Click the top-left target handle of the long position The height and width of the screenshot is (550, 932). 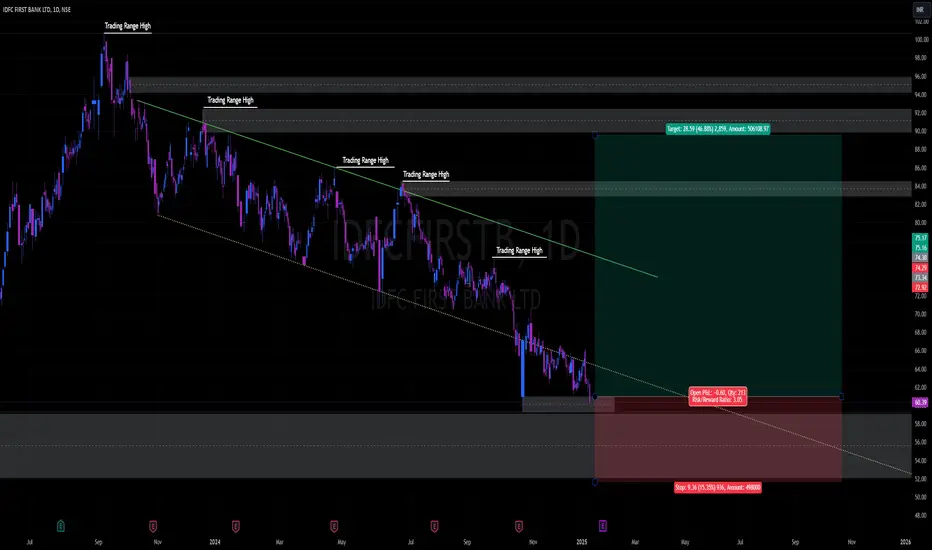(595, 136)
